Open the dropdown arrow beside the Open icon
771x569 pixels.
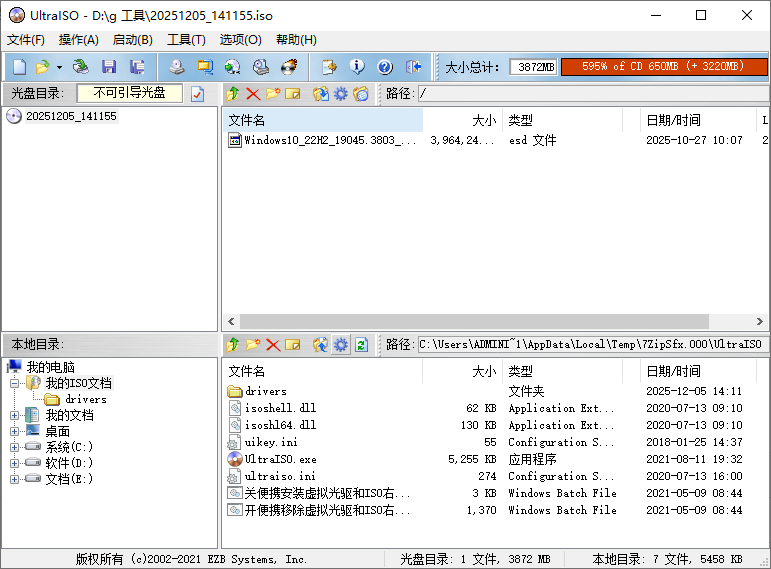click(x=59, y=67)
